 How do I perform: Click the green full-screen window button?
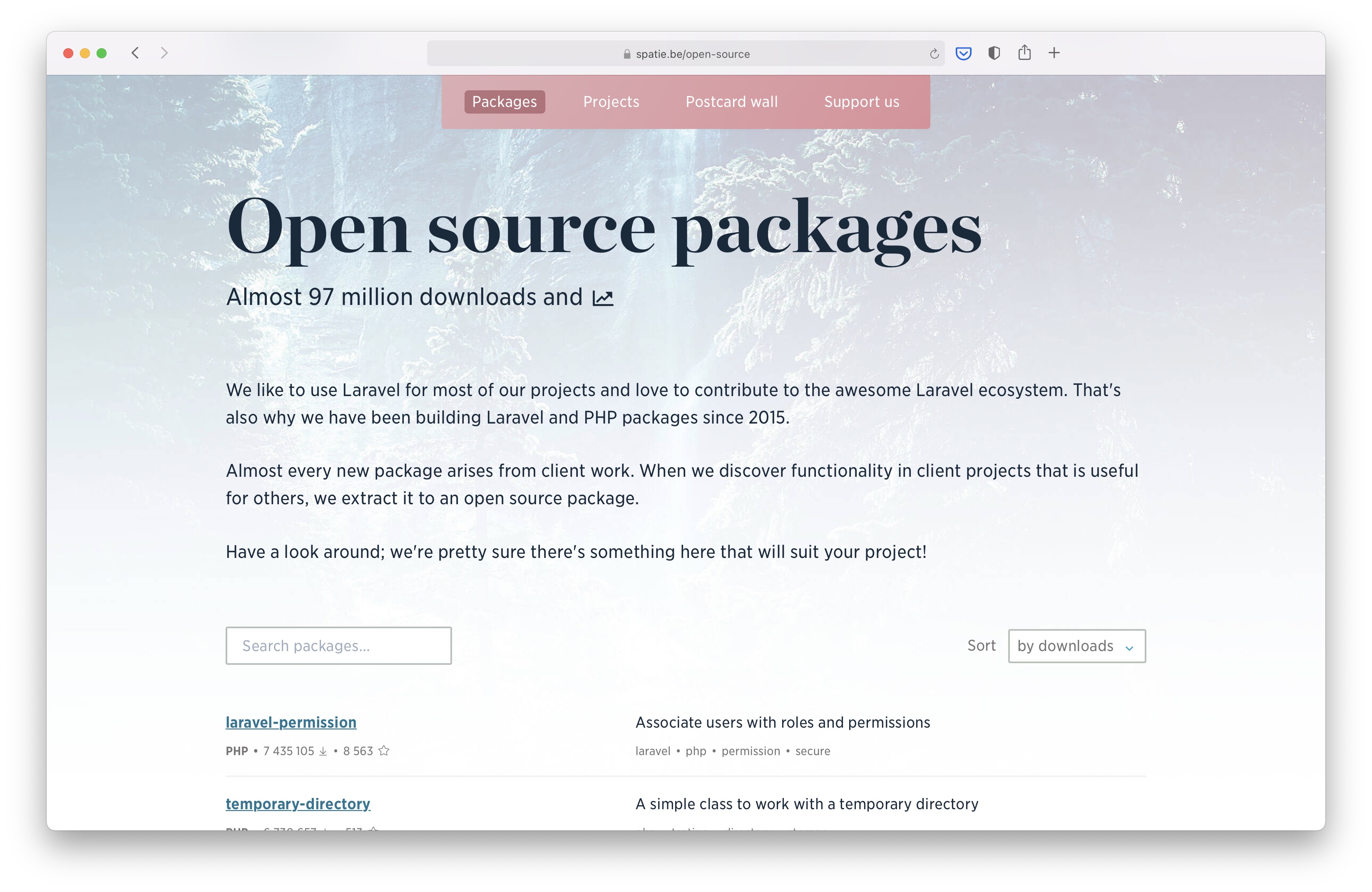coord(102,53)
